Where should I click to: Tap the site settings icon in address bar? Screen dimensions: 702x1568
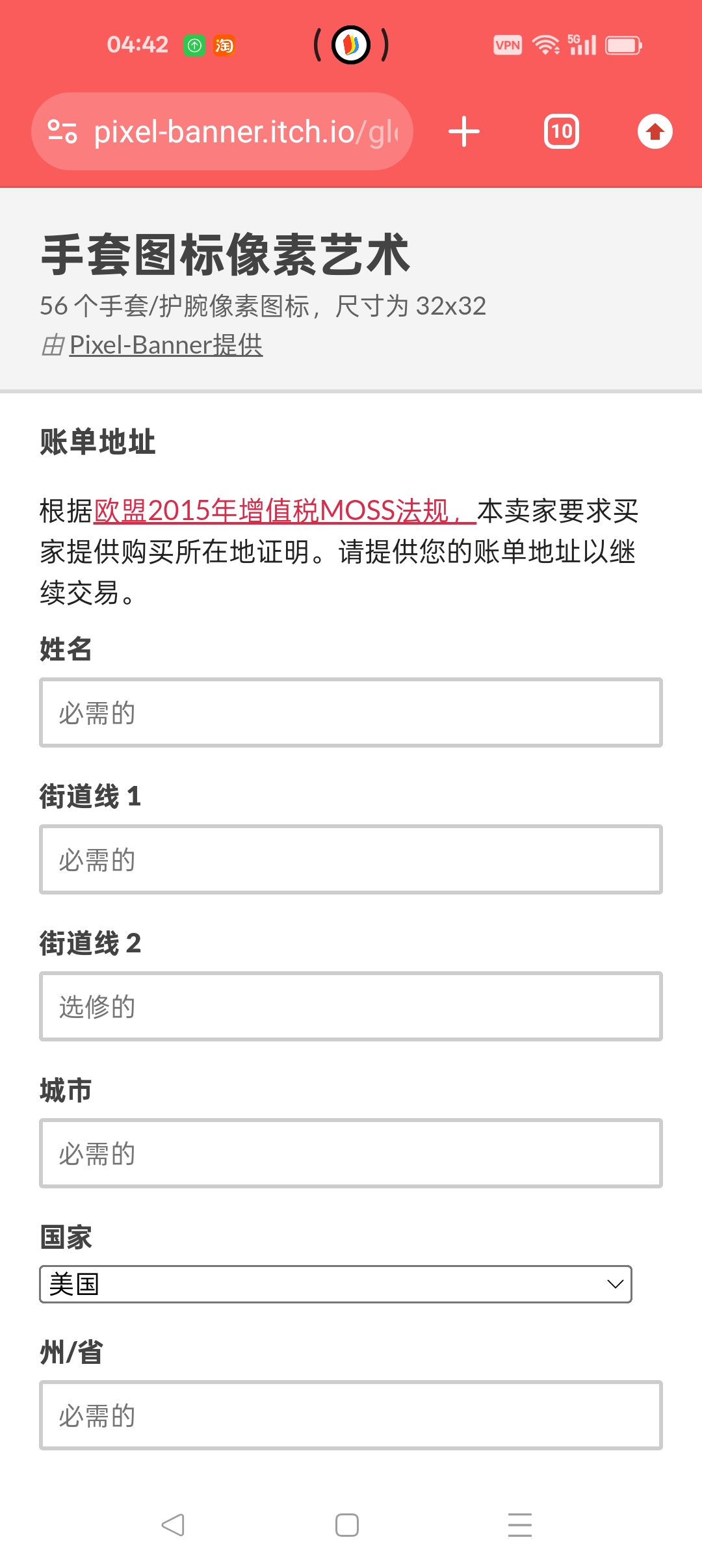[x=62, y=131]
